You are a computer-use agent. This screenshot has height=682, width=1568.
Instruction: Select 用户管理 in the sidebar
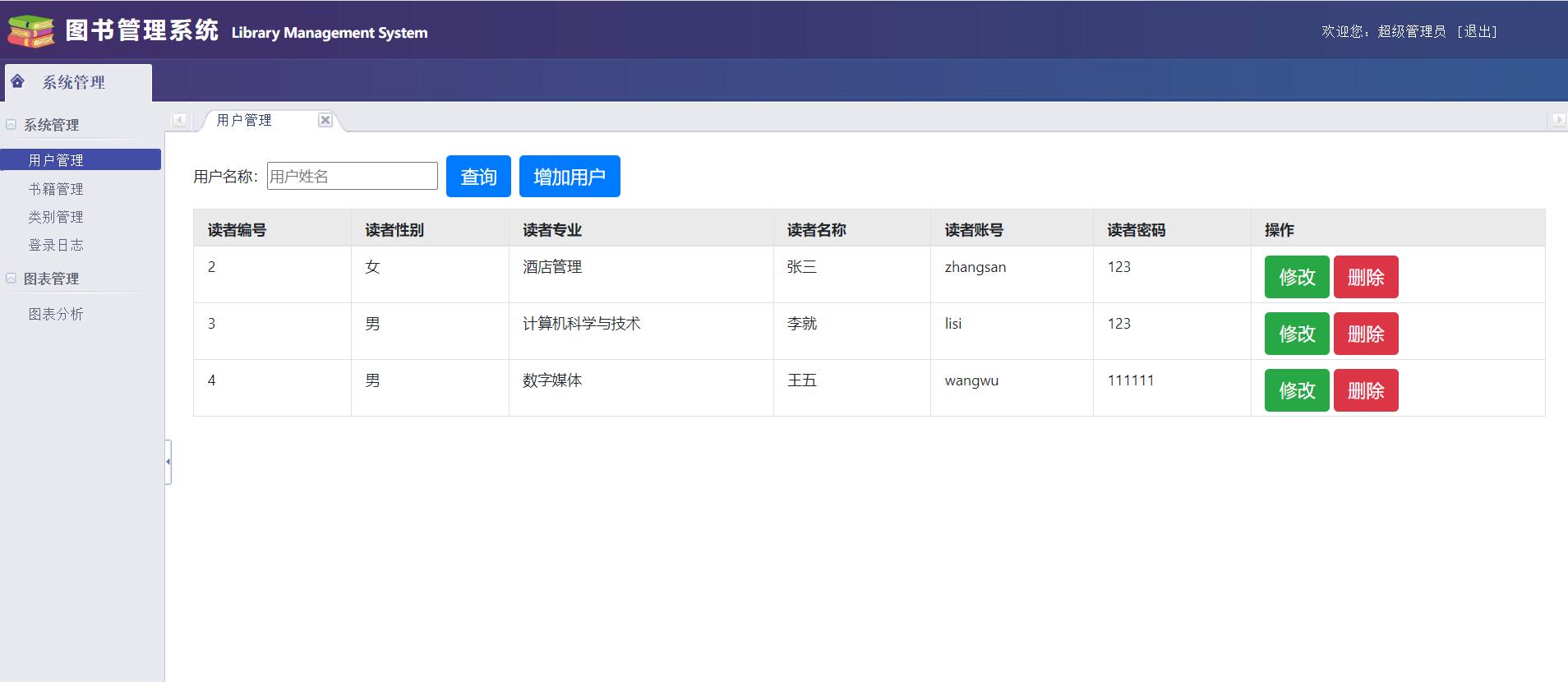81,159
